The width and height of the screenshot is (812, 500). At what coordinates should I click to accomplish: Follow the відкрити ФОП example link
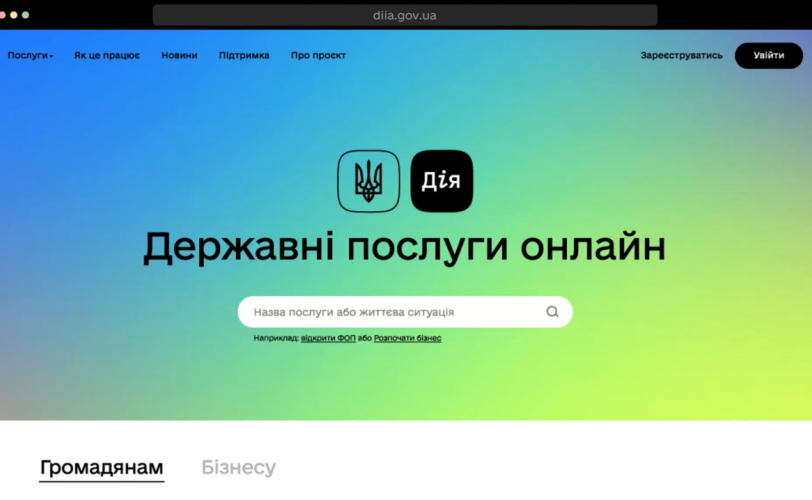click(x=328, y=338)
